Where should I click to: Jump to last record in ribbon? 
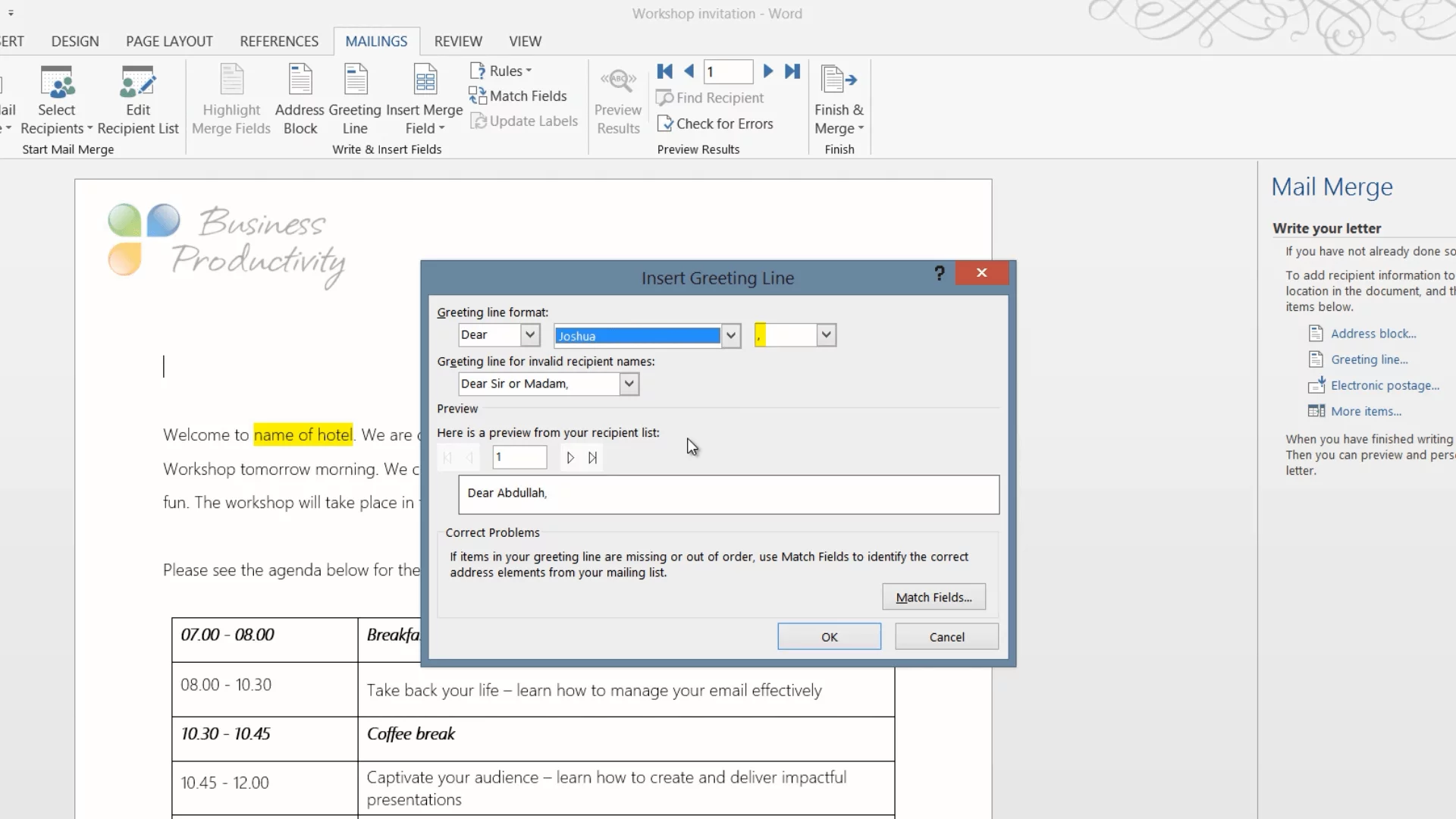[x=792, y=71]
